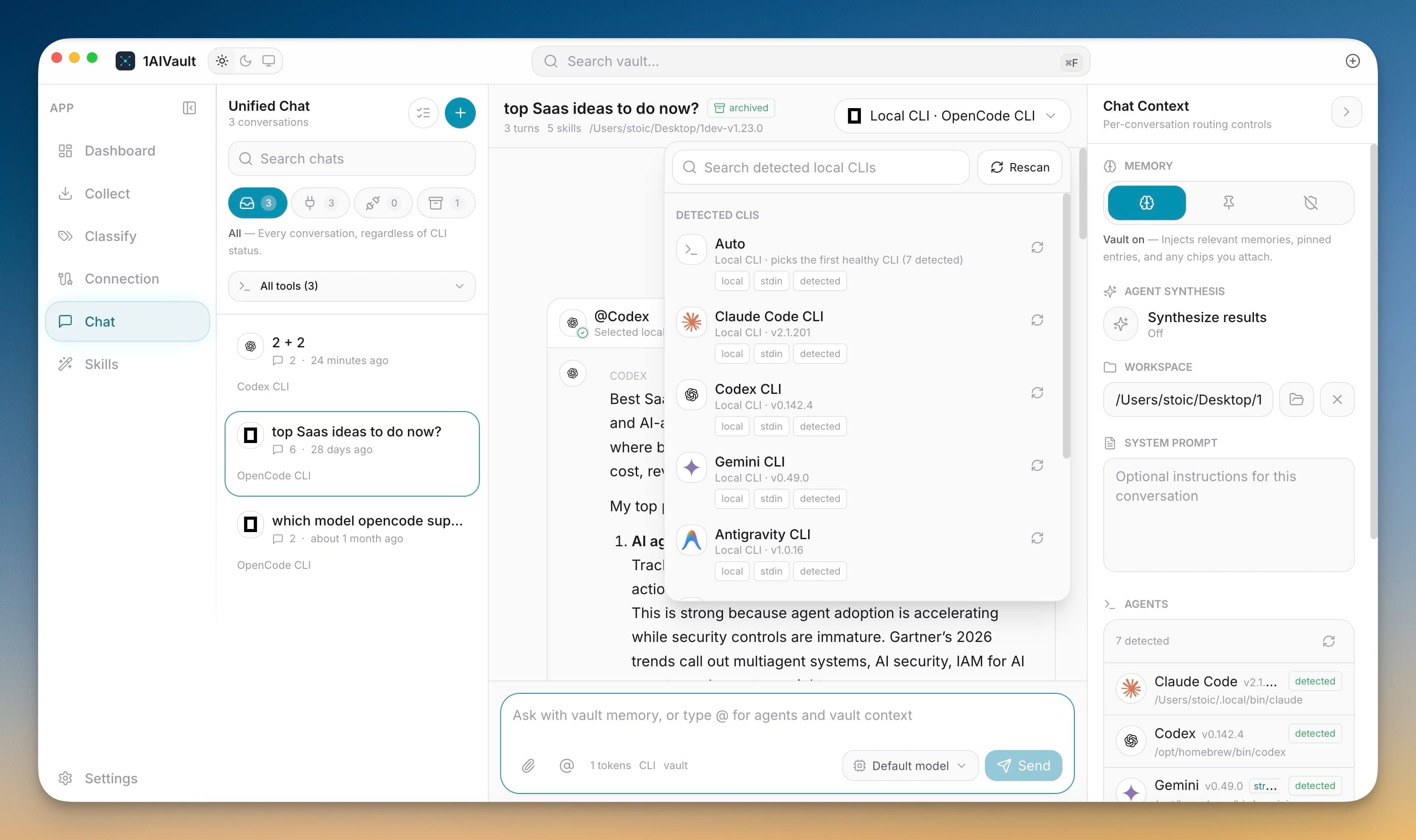Attach a file with paperclip icon
Screen dimensions: 1416x840
click(528, 765)
